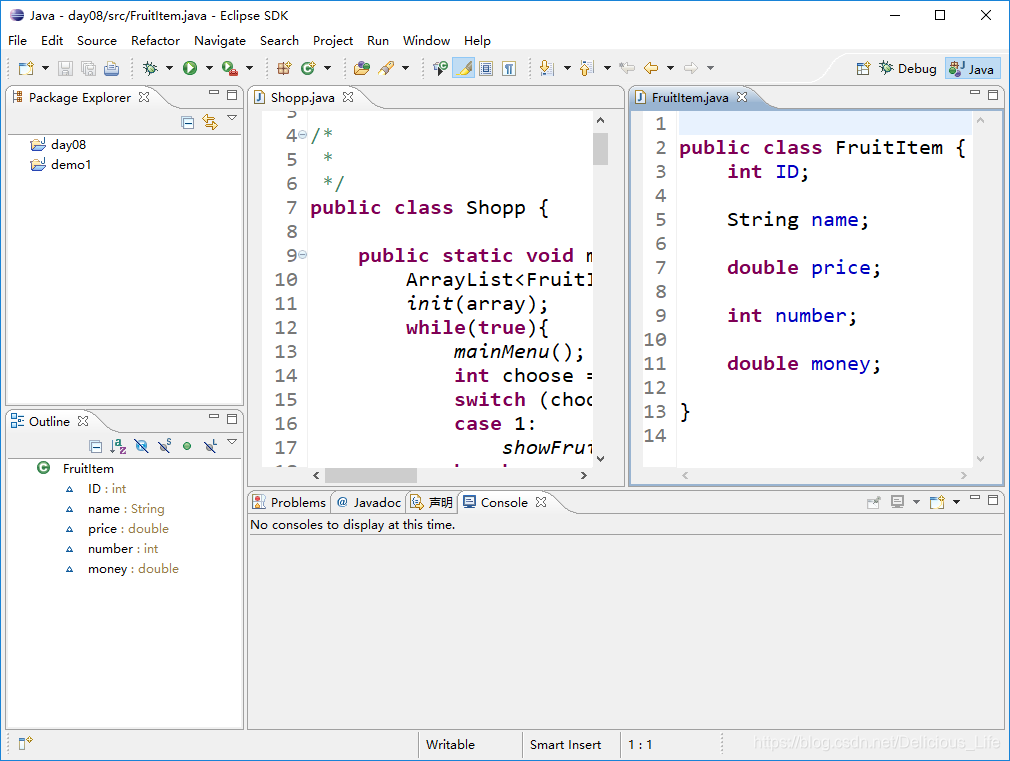Toggle Block Selection mode
1010x761 pixels.
[x=486, y=68]
